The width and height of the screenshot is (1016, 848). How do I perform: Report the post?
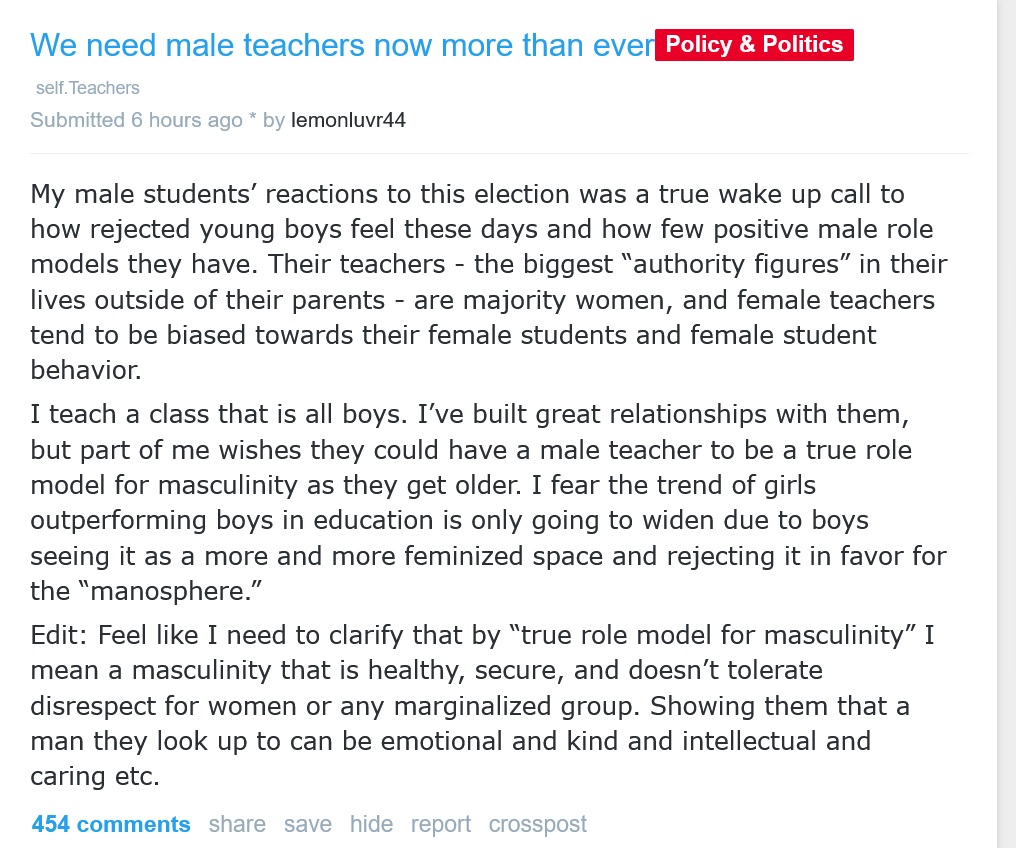pos(440,824)
